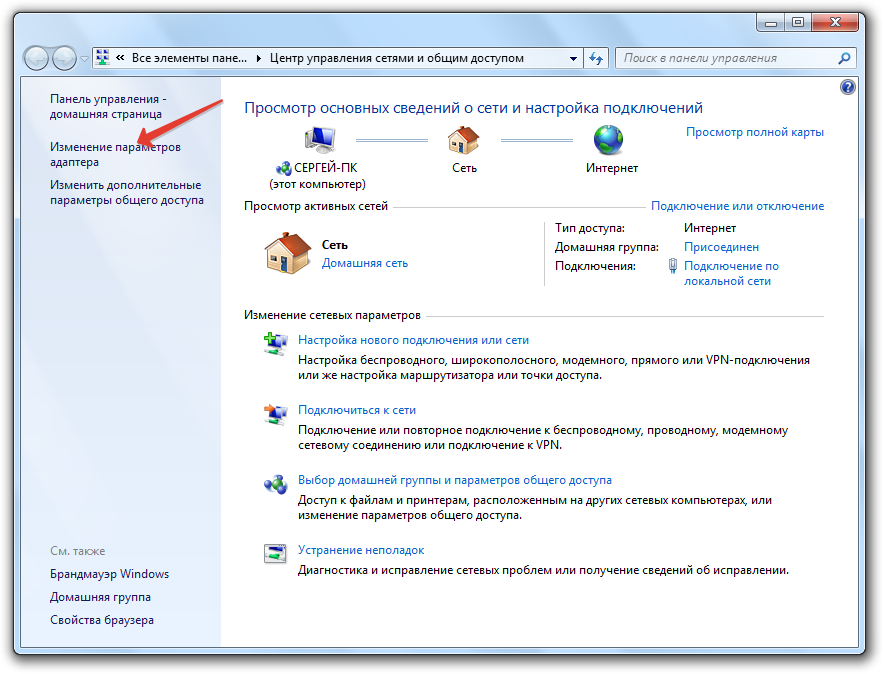Screen dimensions: 884x674
Task: Click the Домашняя группа: label
Action: (x=607, y=247)
